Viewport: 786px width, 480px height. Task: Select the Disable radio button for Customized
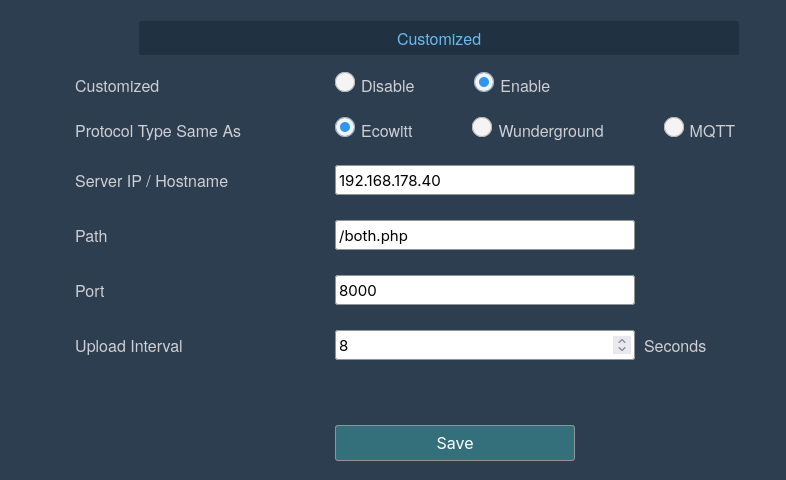(x=345, y=83)
